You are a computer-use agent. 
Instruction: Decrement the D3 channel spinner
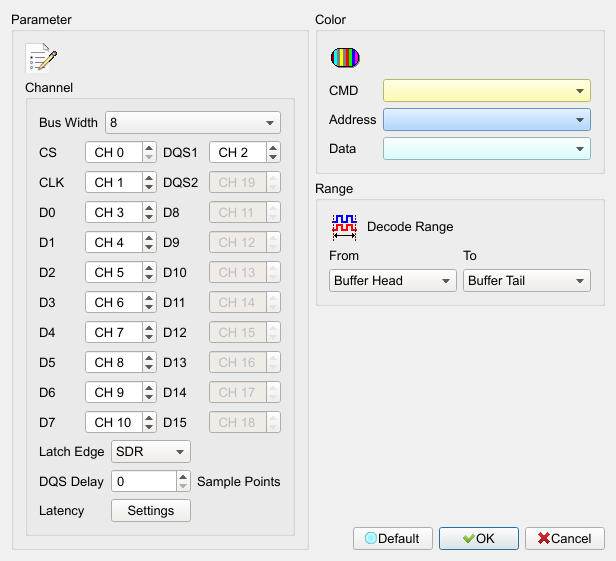pyautogui.click(x=149, y=307)
